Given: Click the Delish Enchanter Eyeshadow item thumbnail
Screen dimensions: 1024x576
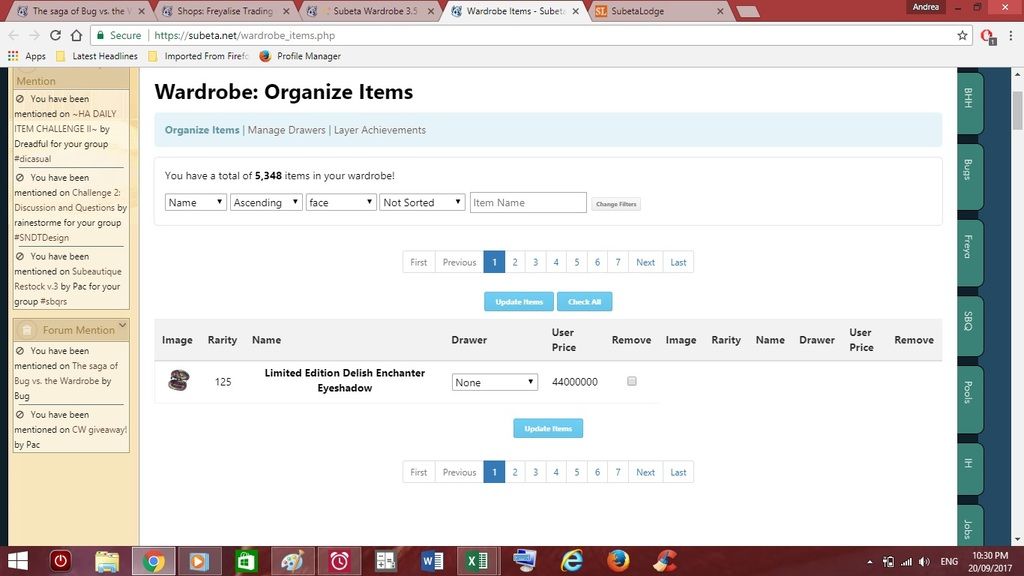Looking at the screenshot, I should [x=178, y=381].
